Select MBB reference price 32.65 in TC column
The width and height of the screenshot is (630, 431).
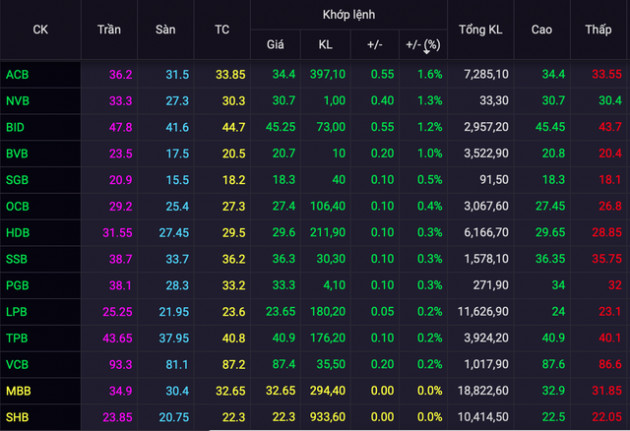231,391
